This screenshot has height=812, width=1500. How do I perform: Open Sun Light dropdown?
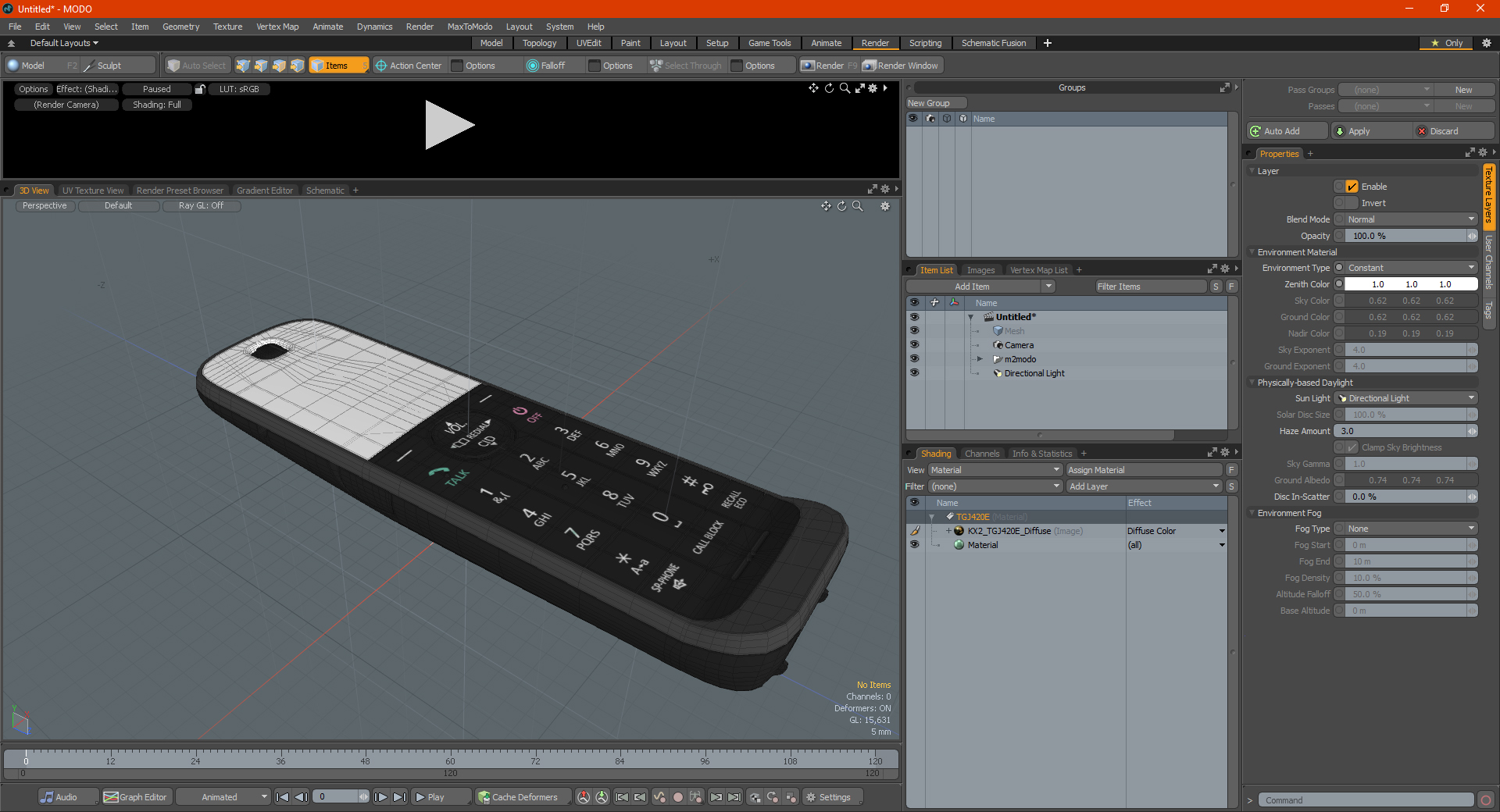click(x=1406, y=398)
